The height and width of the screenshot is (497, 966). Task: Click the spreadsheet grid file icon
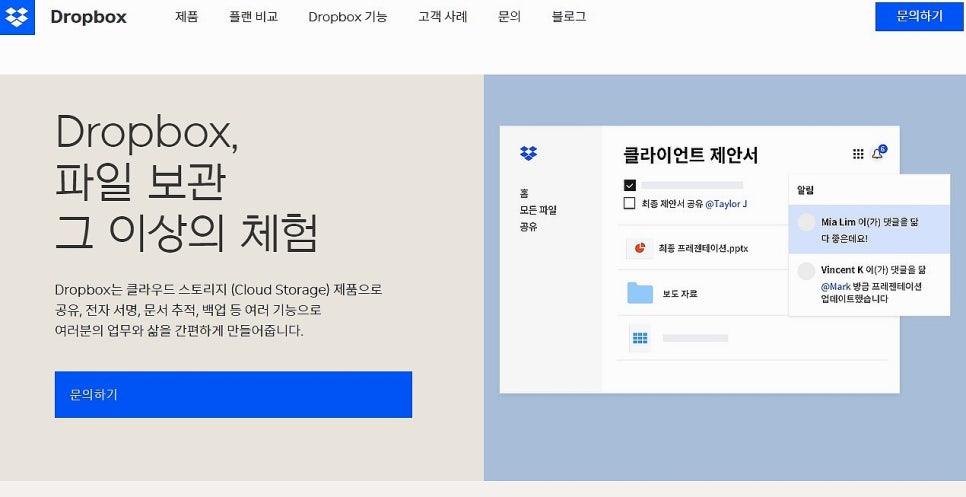tap(640, 338)
